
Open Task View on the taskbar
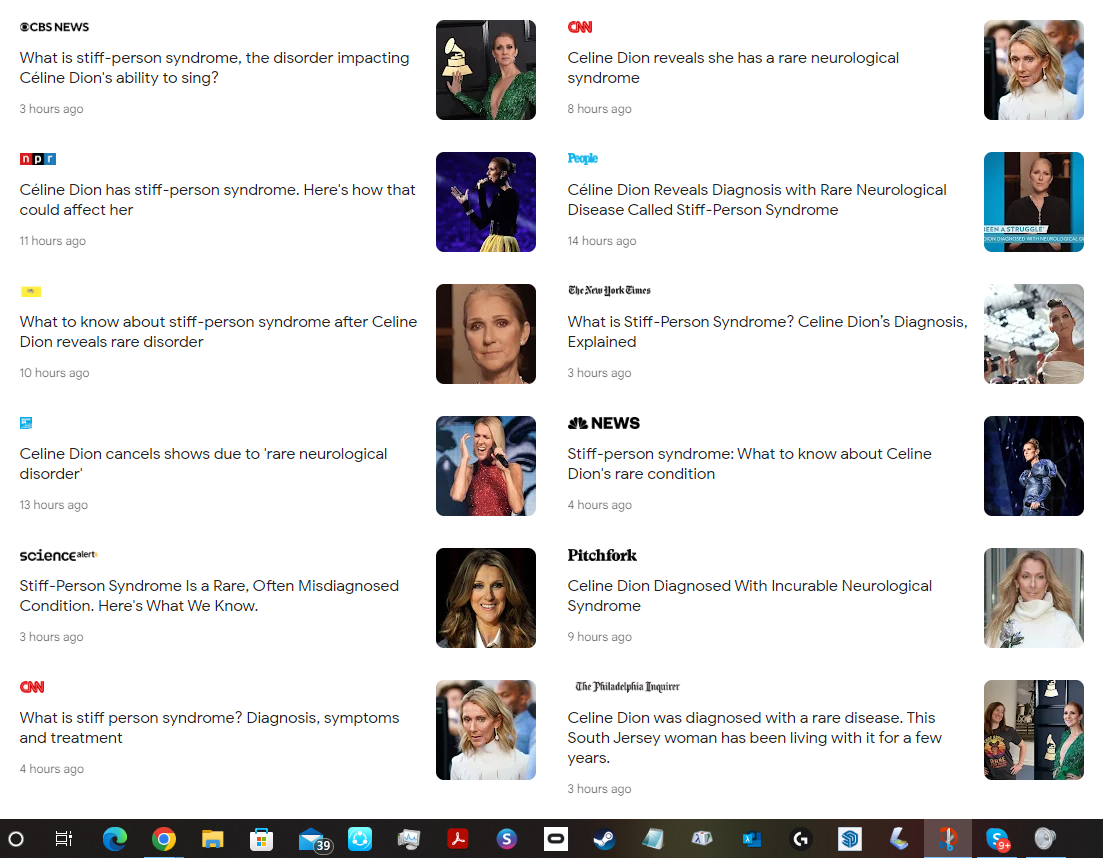pos(64,838)
